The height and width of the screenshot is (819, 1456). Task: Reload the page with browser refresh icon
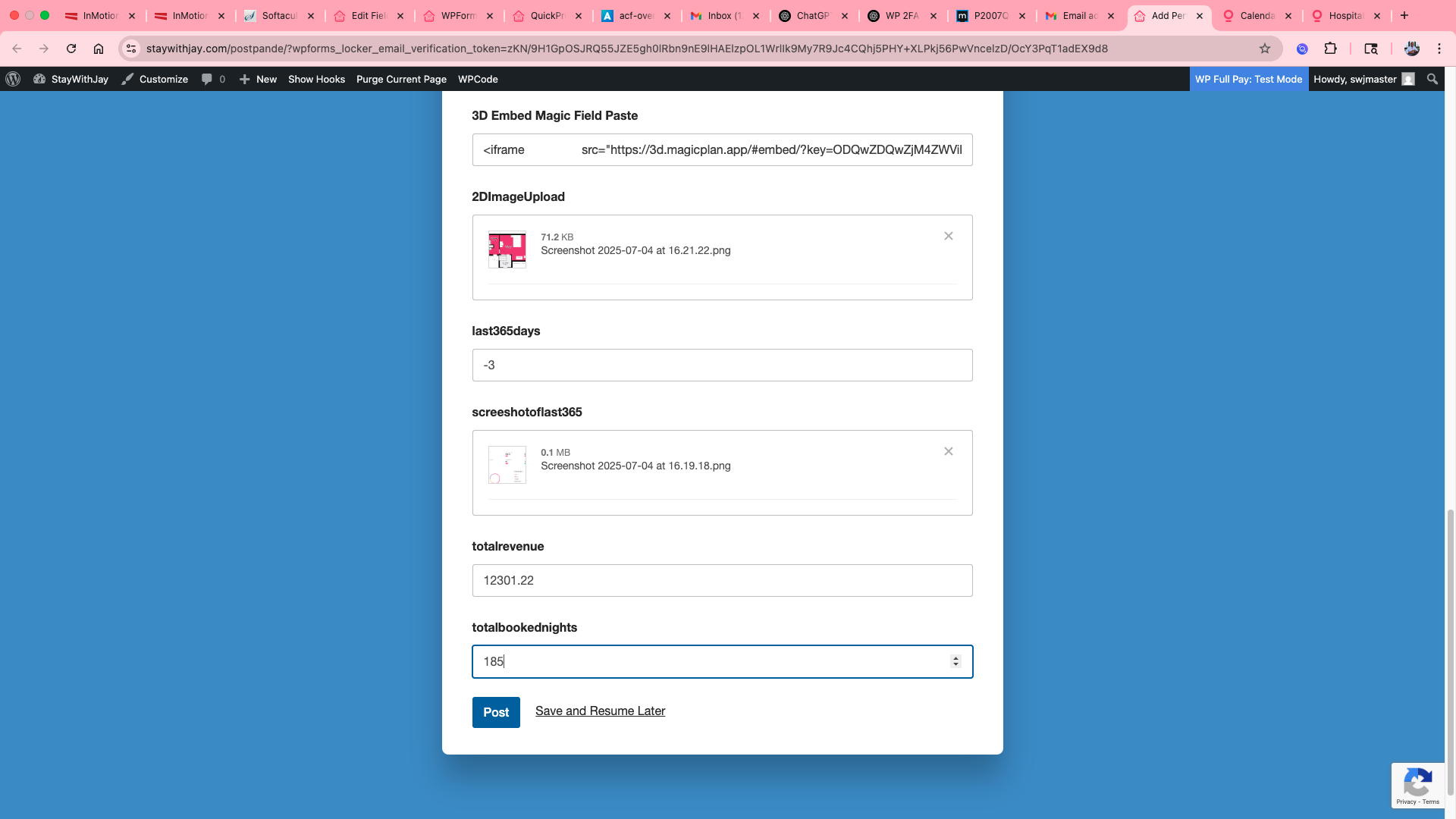(x=71, y=49)
